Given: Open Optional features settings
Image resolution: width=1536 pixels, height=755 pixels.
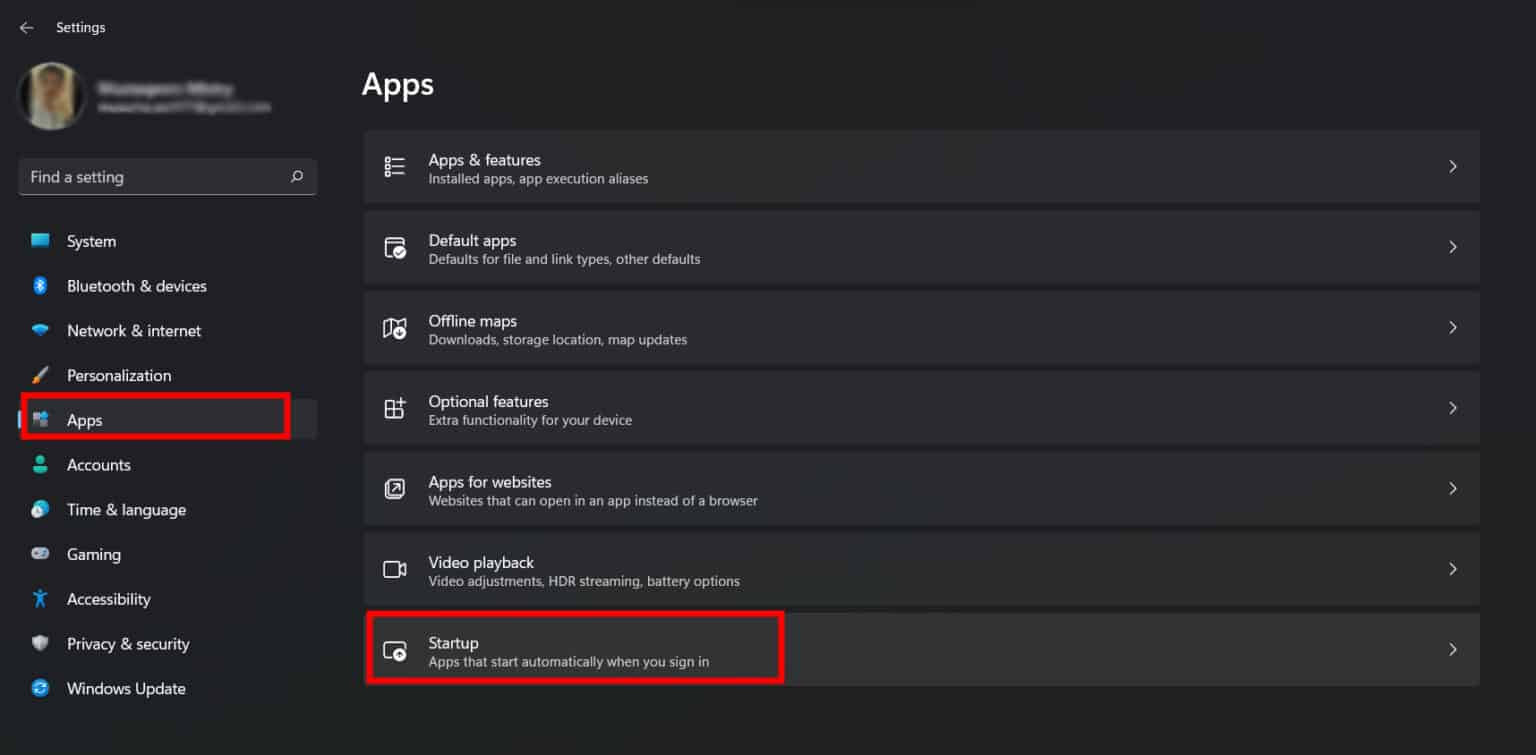Looking at the screenshot, I should tap(700, 408).
